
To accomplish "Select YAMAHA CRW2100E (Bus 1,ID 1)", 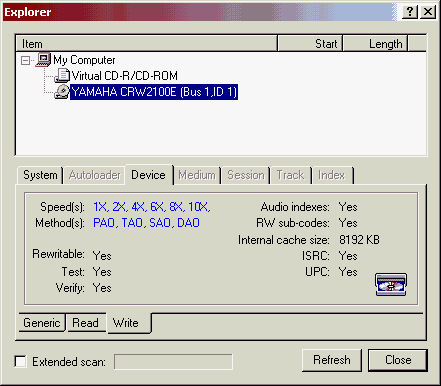I will [154, 92].
